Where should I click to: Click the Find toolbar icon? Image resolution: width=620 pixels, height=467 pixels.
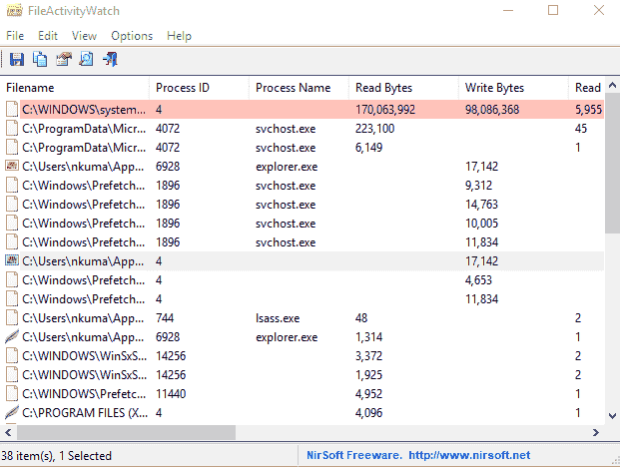(x=87, y=60)
